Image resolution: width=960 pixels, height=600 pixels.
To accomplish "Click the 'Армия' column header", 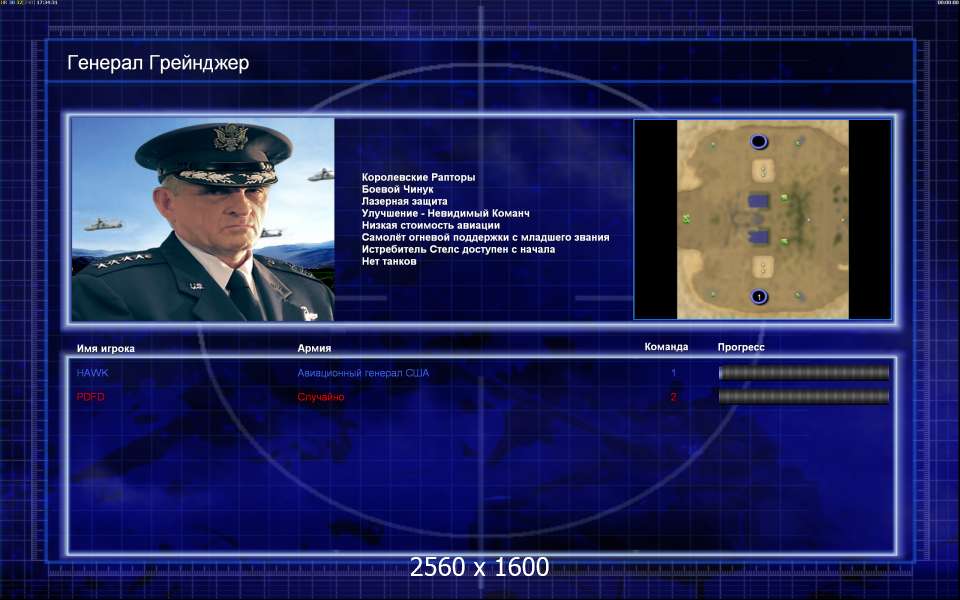I will (x=314, y=349).
